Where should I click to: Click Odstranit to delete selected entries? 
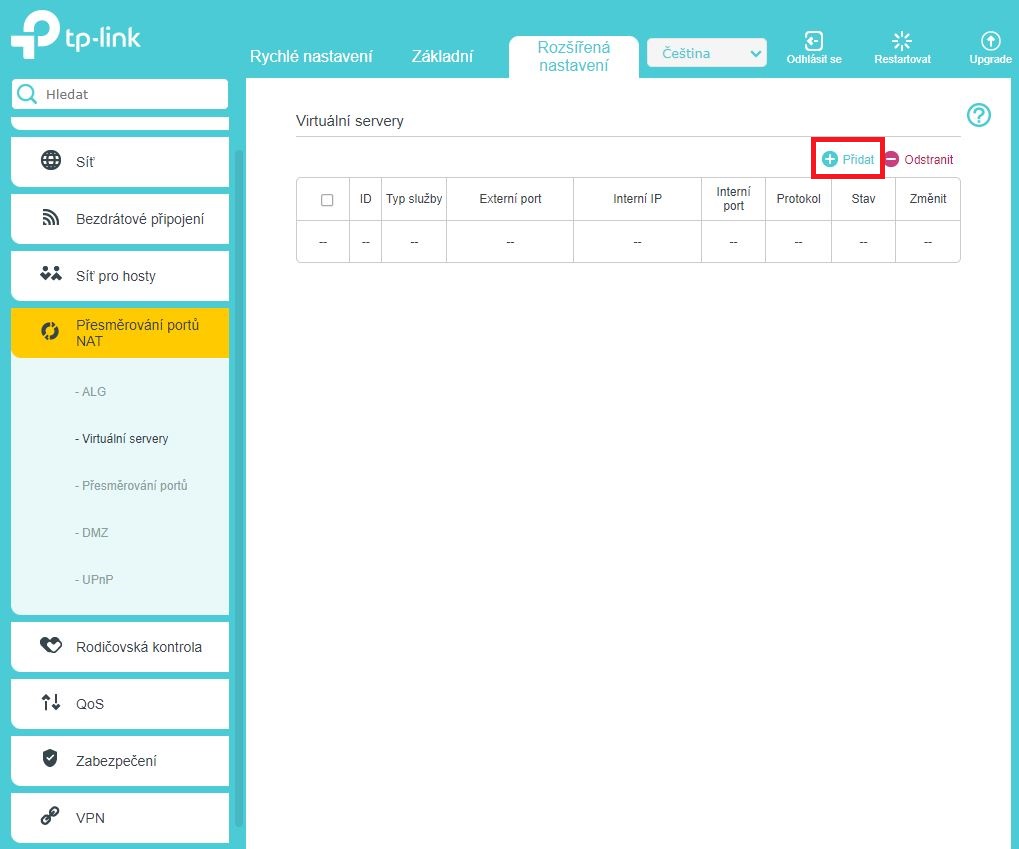click(920, 159)
